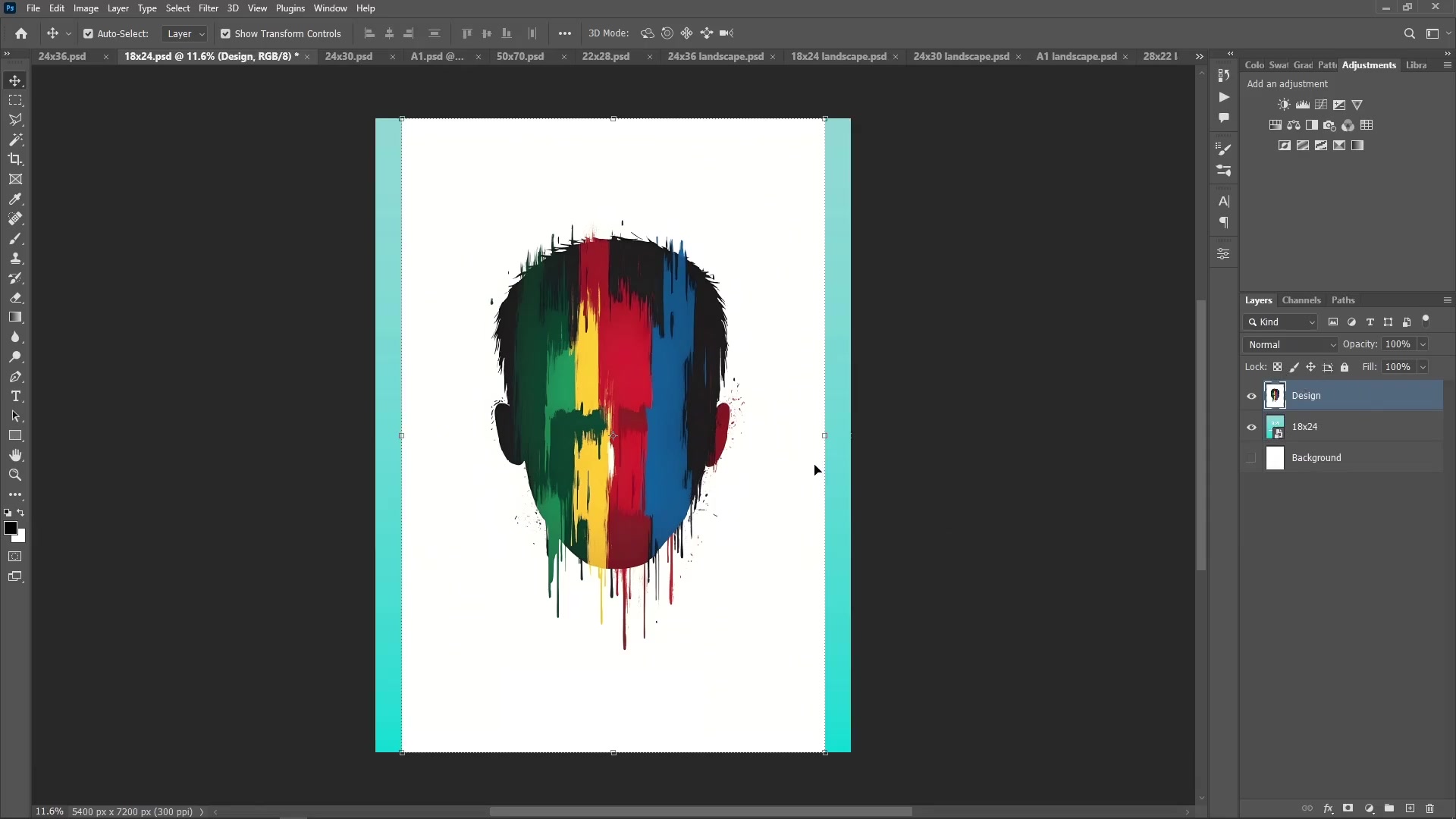Add a Brightness/Contrast adjustment layer

(1285, 105)
